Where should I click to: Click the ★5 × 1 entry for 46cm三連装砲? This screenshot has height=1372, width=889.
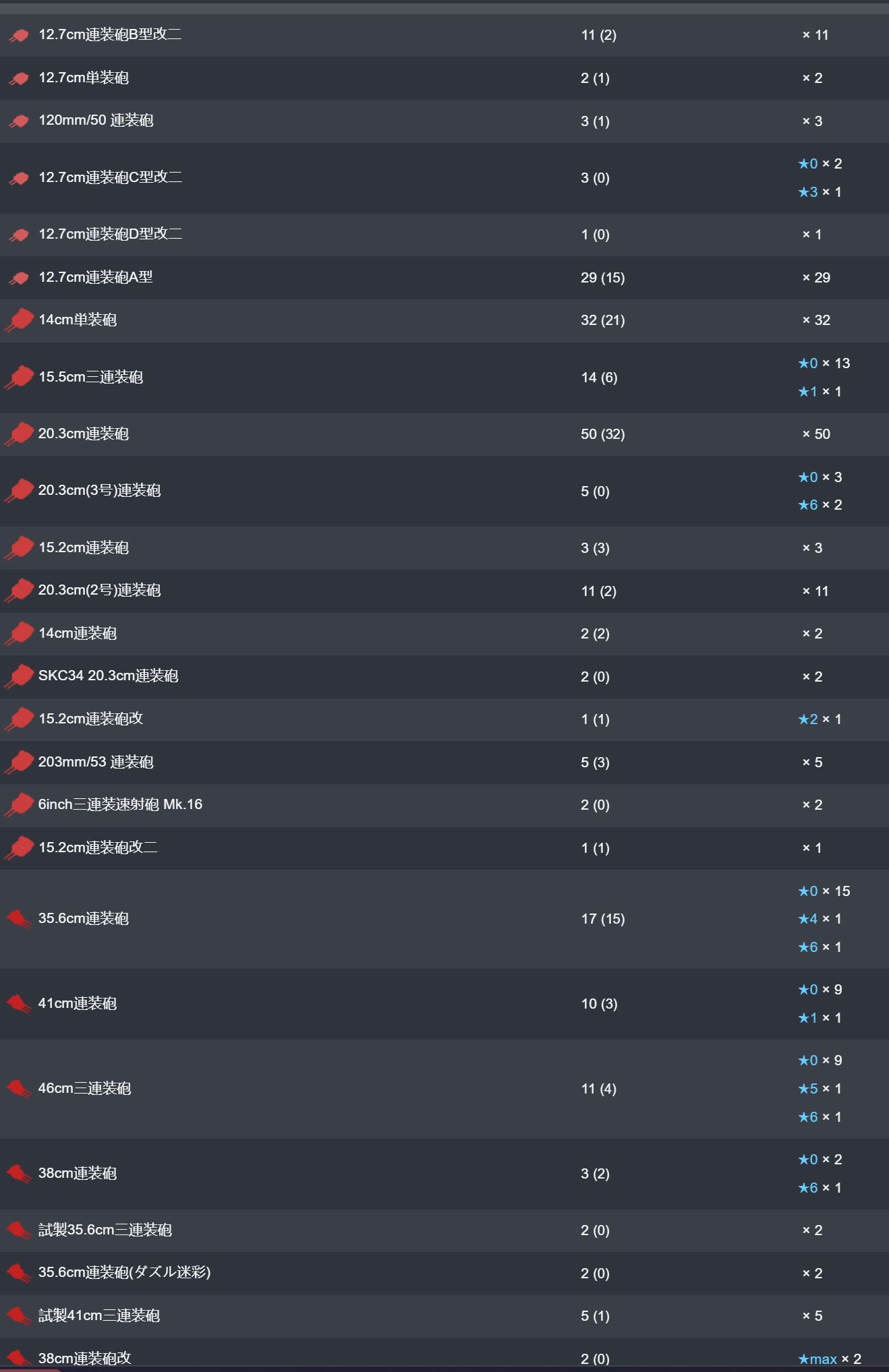(x=820, y=1089)
